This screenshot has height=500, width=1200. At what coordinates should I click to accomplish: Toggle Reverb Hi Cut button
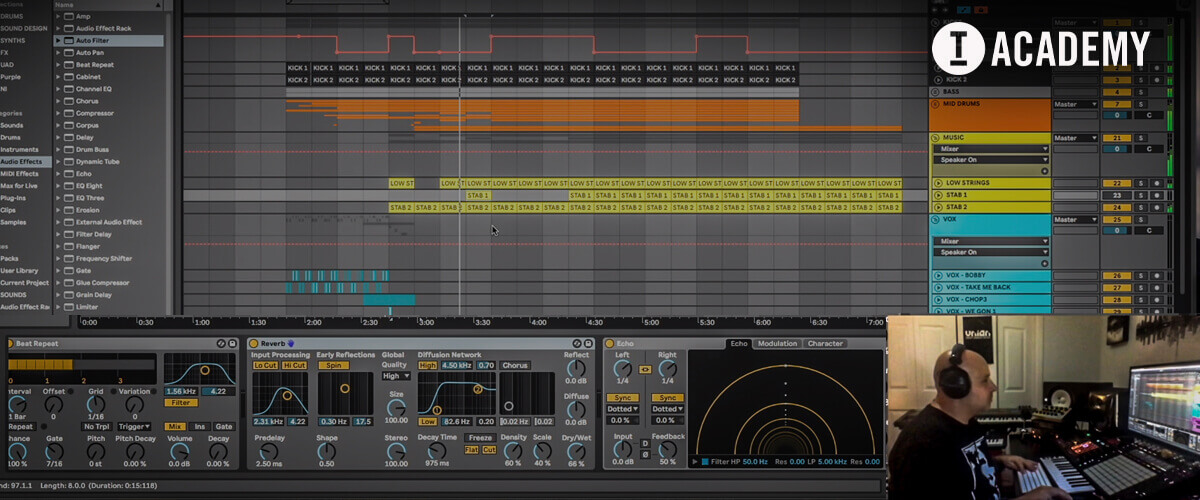pos(294,365)
